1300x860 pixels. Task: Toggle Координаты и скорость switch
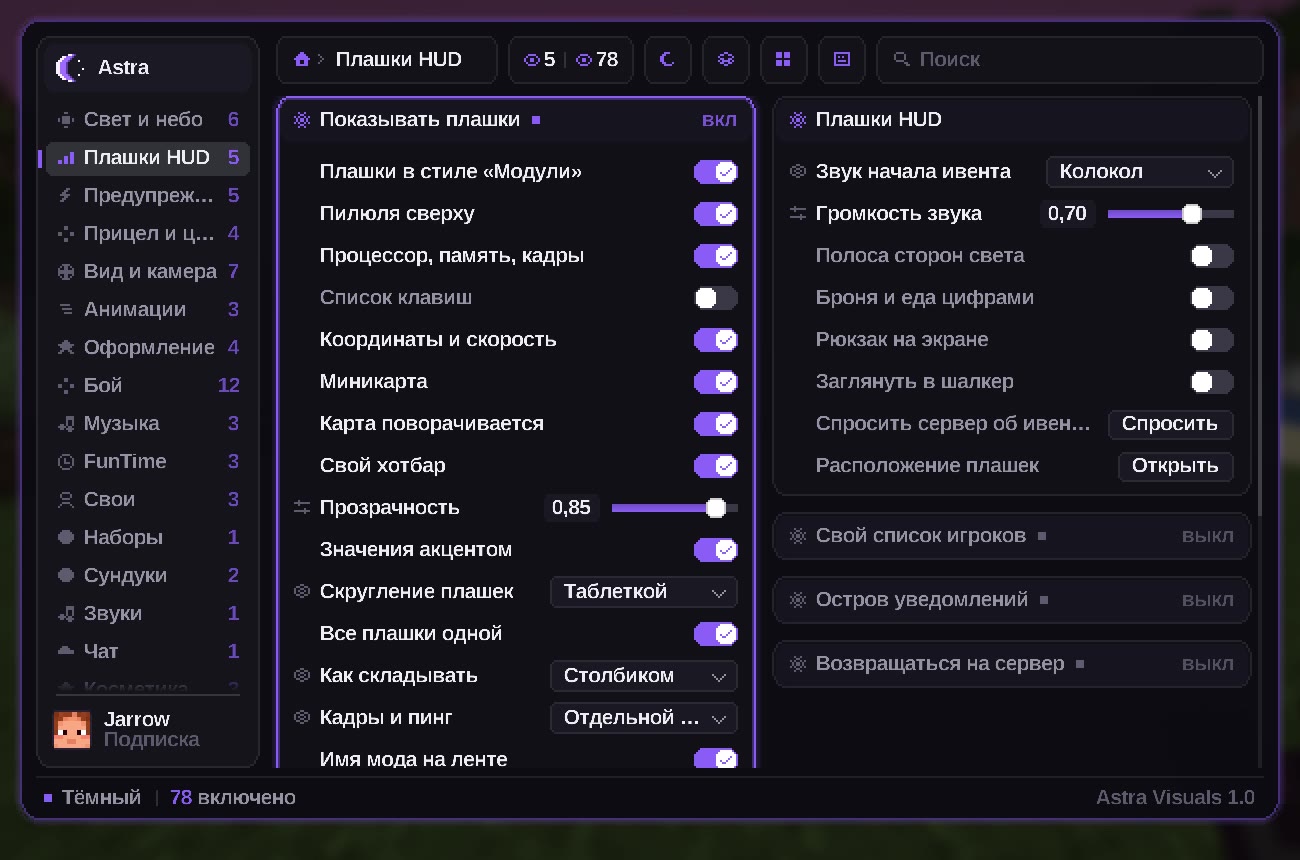pos(716,340)
